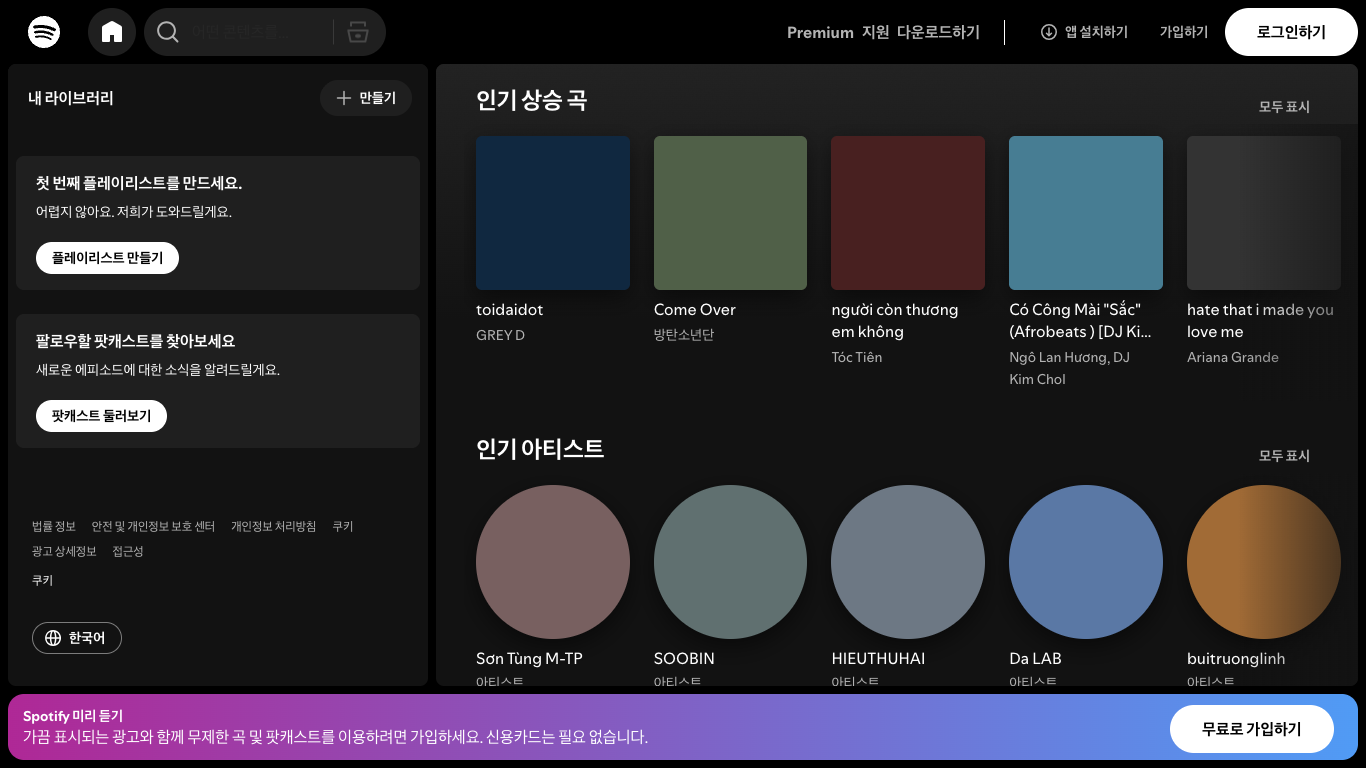Click the HIEUTHUHAI name
The image size is (1366, 768).
pos(878,659)
